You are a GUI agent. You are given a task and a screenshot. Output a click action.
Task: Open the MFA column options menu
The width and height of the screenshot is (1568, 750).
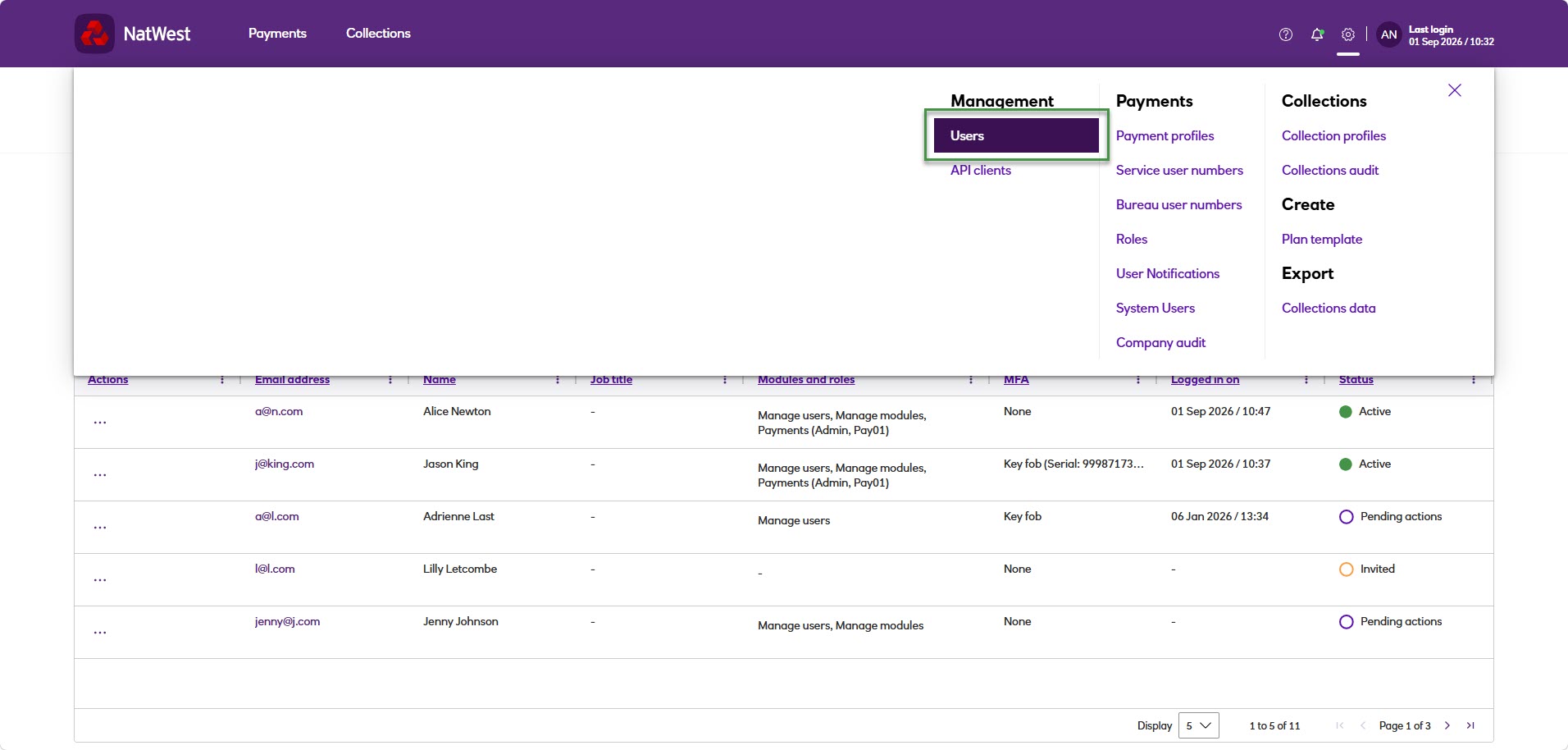click(x=1138, y=380)
